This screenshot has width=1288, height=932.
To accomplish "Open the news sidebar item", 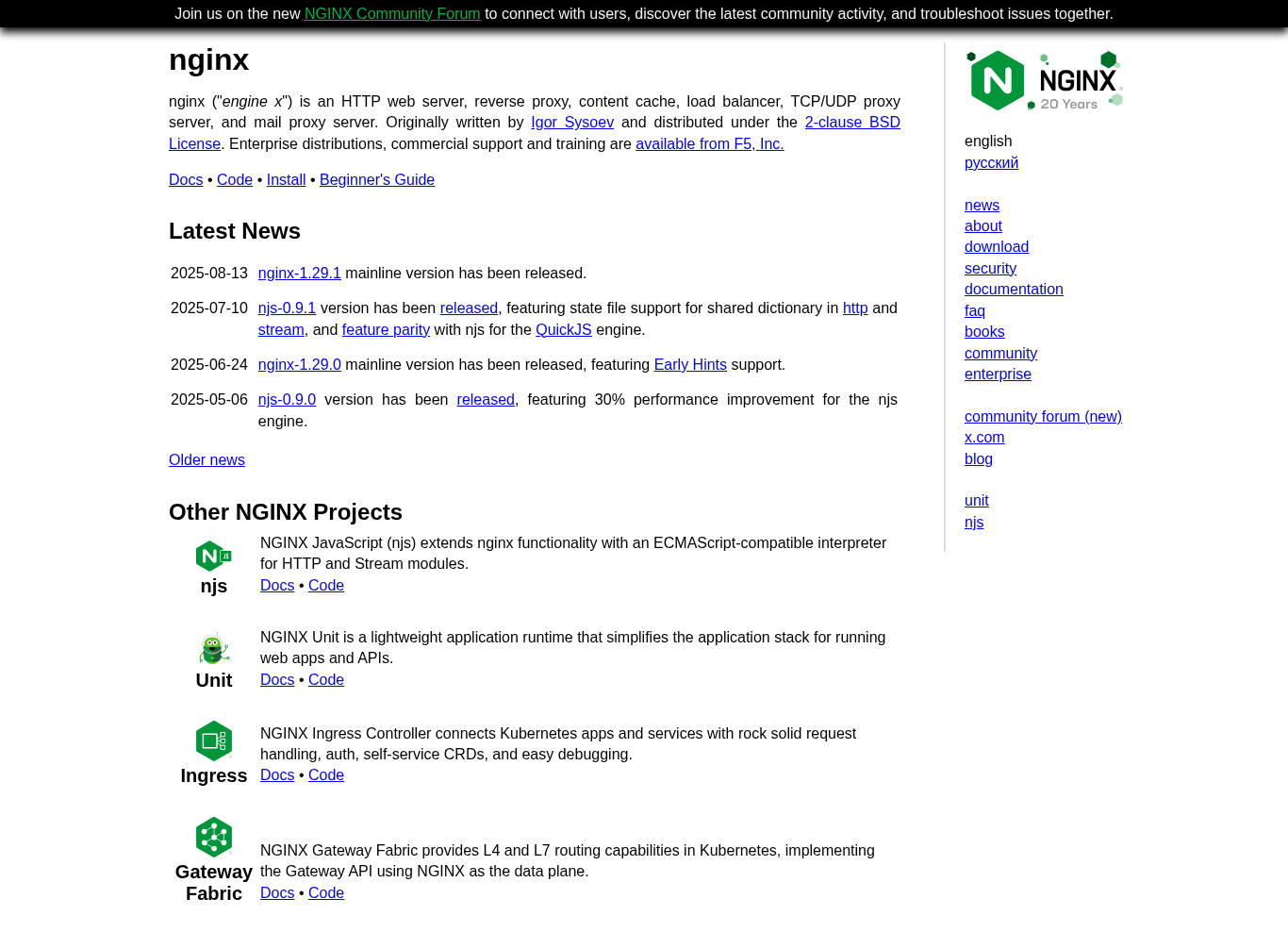I will pos(982,206).
